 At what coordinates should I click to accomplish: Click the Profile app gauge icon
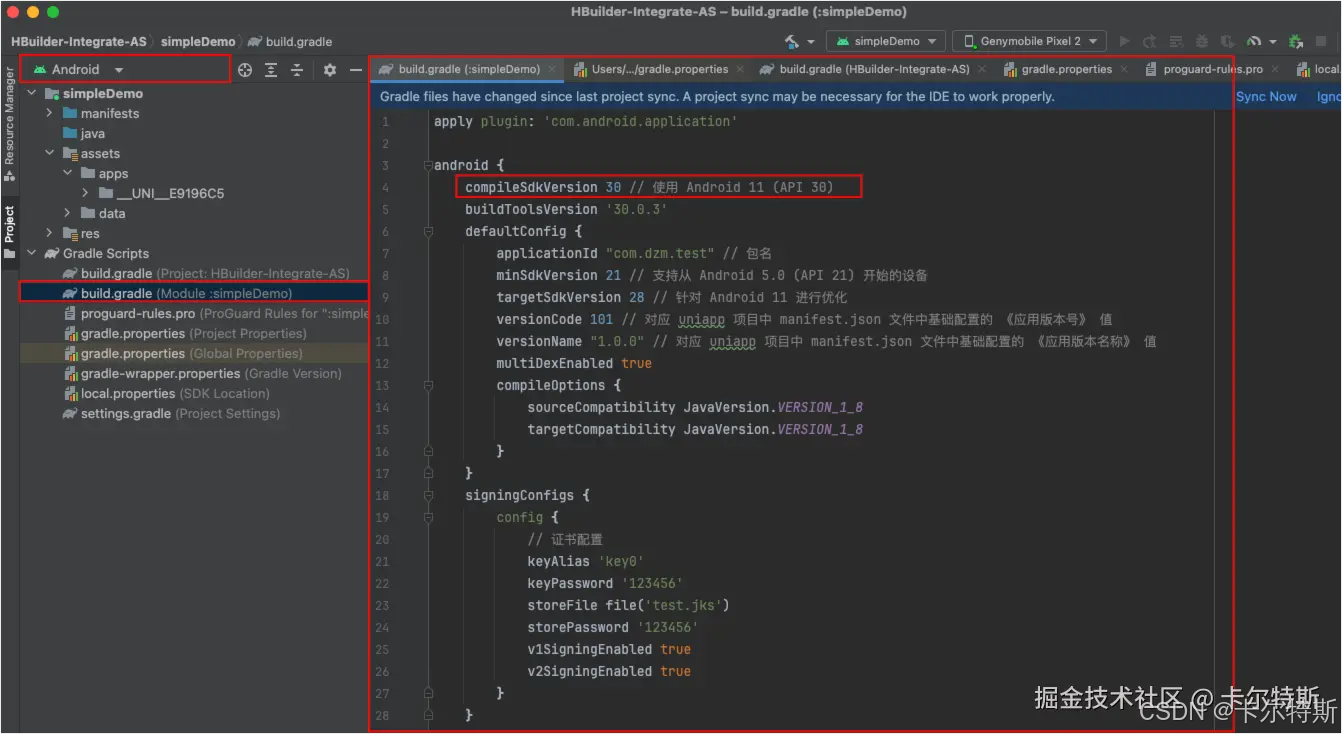pyautogui.click(x=1254, y=41)
